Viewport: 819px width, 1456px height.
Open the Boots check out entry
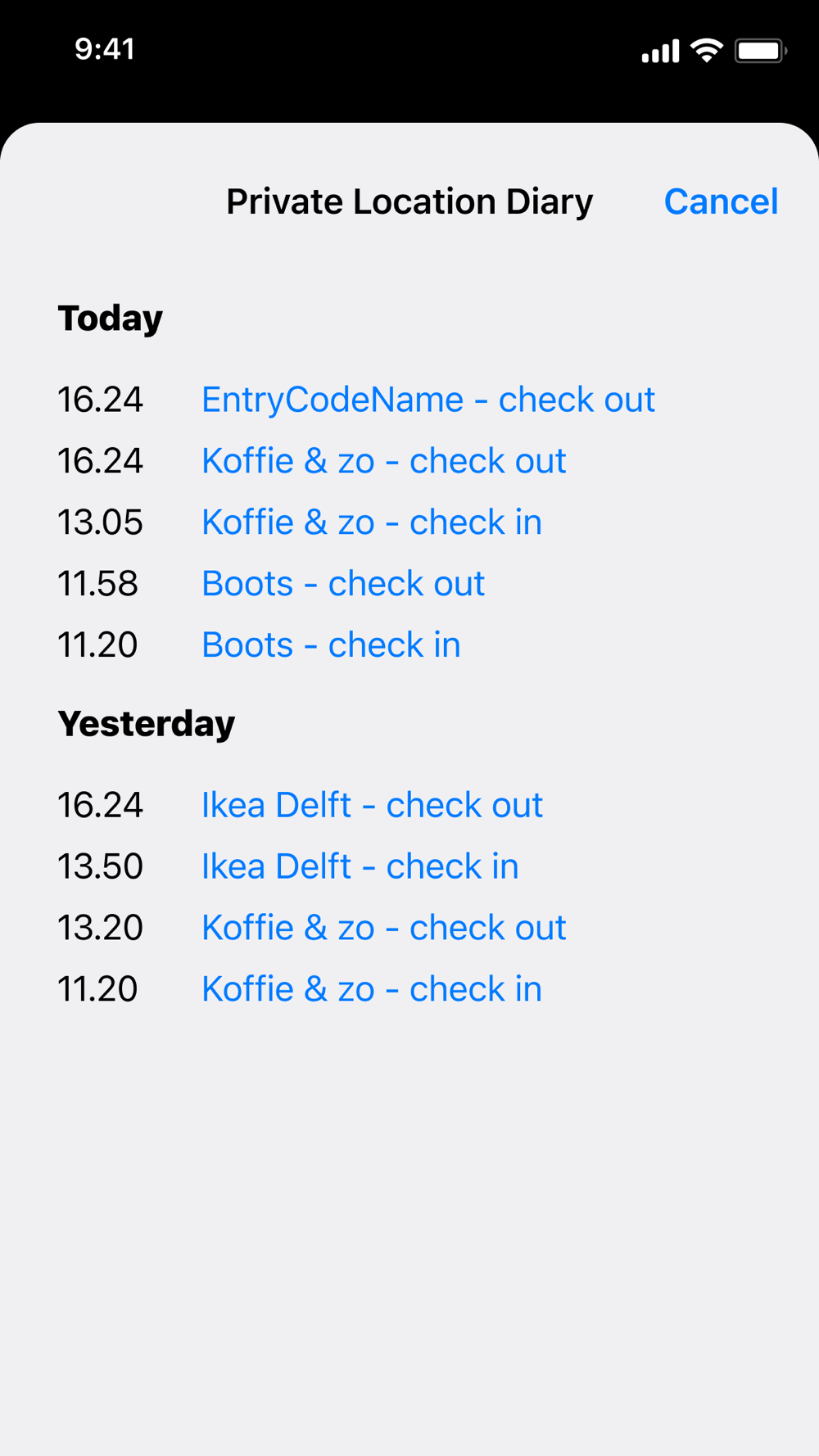click(343, 584)
